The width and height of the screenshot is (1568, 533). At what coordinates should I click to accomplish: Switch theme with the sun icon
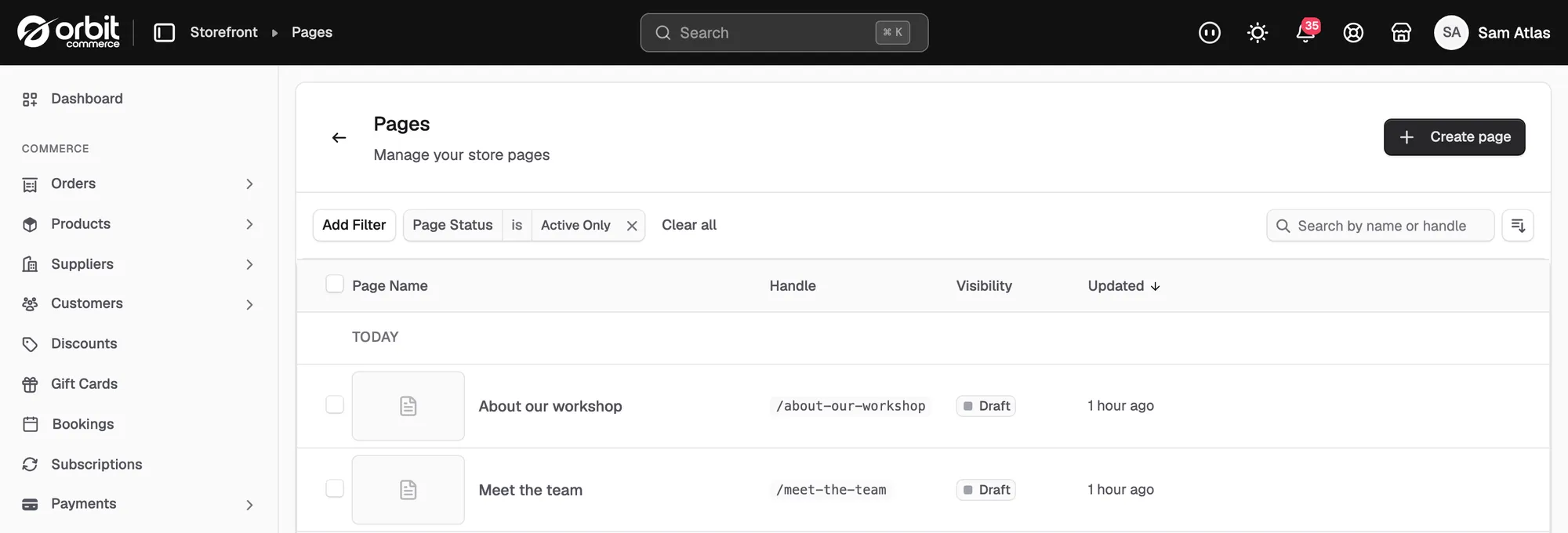pyautogui.click(x=1258, y=32)
